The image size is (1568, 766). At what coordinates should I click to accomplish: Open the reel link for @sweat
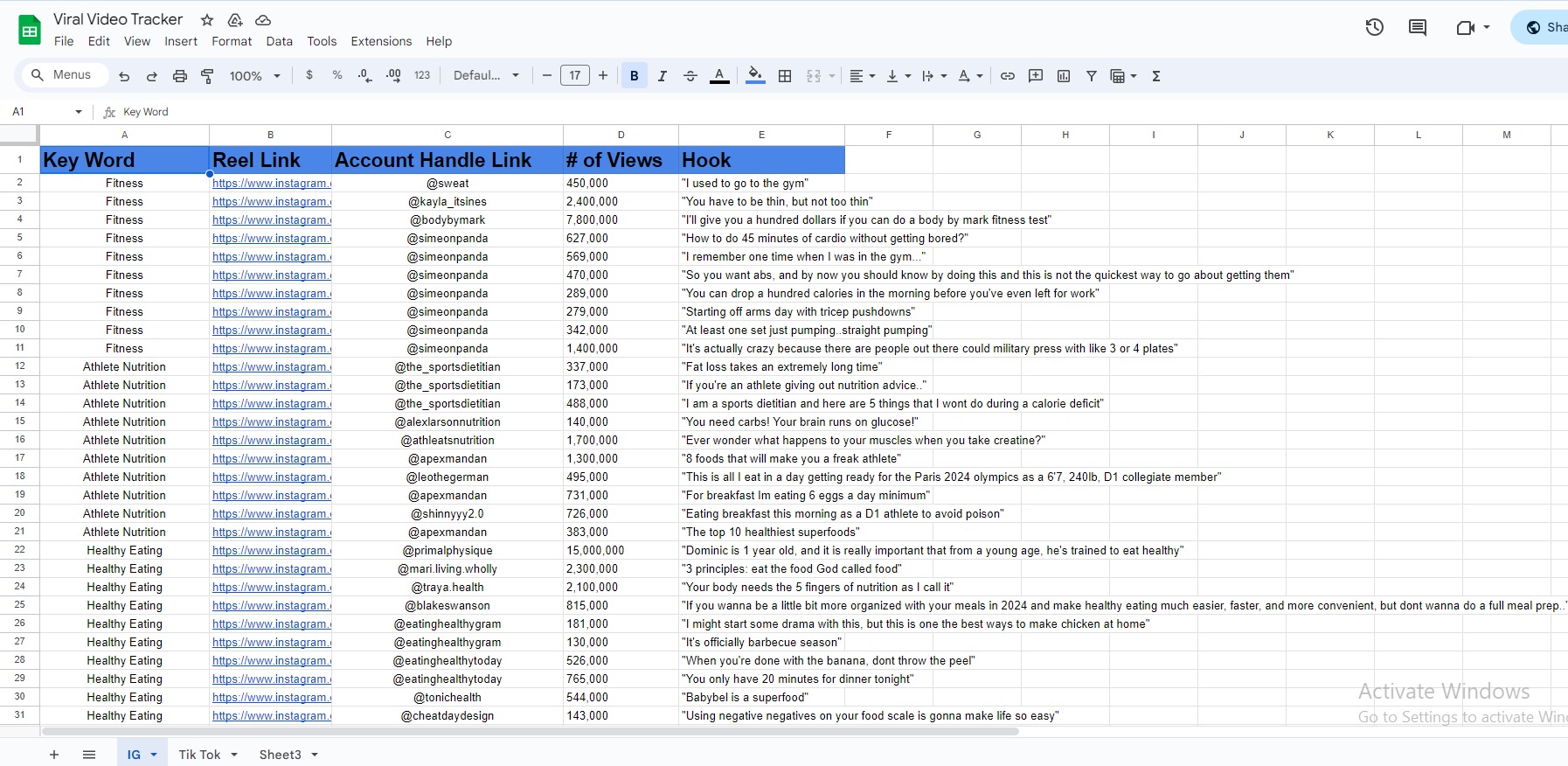272,184
